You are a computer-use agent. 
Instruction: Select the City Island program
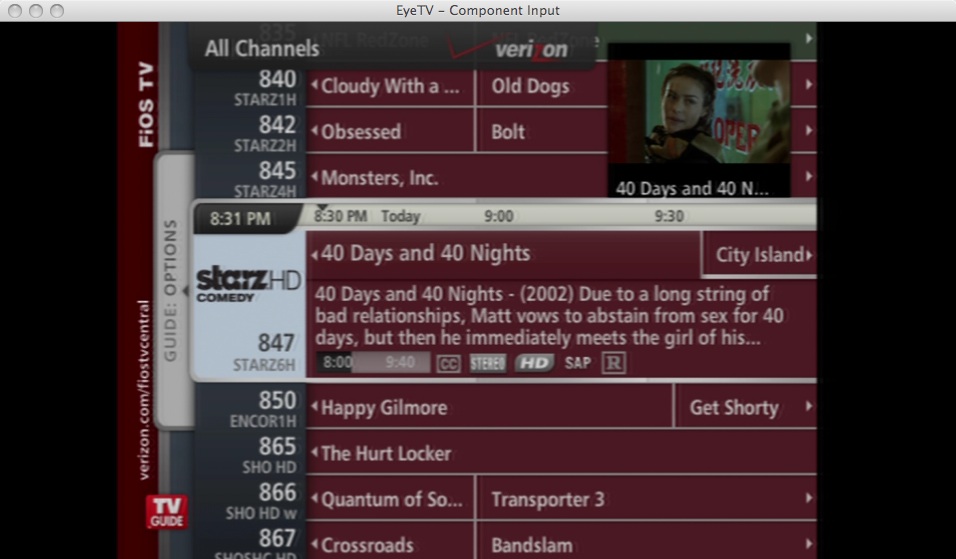[760, 254]
